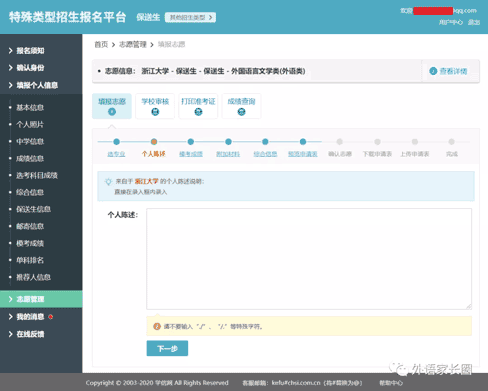Viewport: 488px width, 391px height.
Task: Open 帮助中心 footer link
Action: (x=391, y=383)
